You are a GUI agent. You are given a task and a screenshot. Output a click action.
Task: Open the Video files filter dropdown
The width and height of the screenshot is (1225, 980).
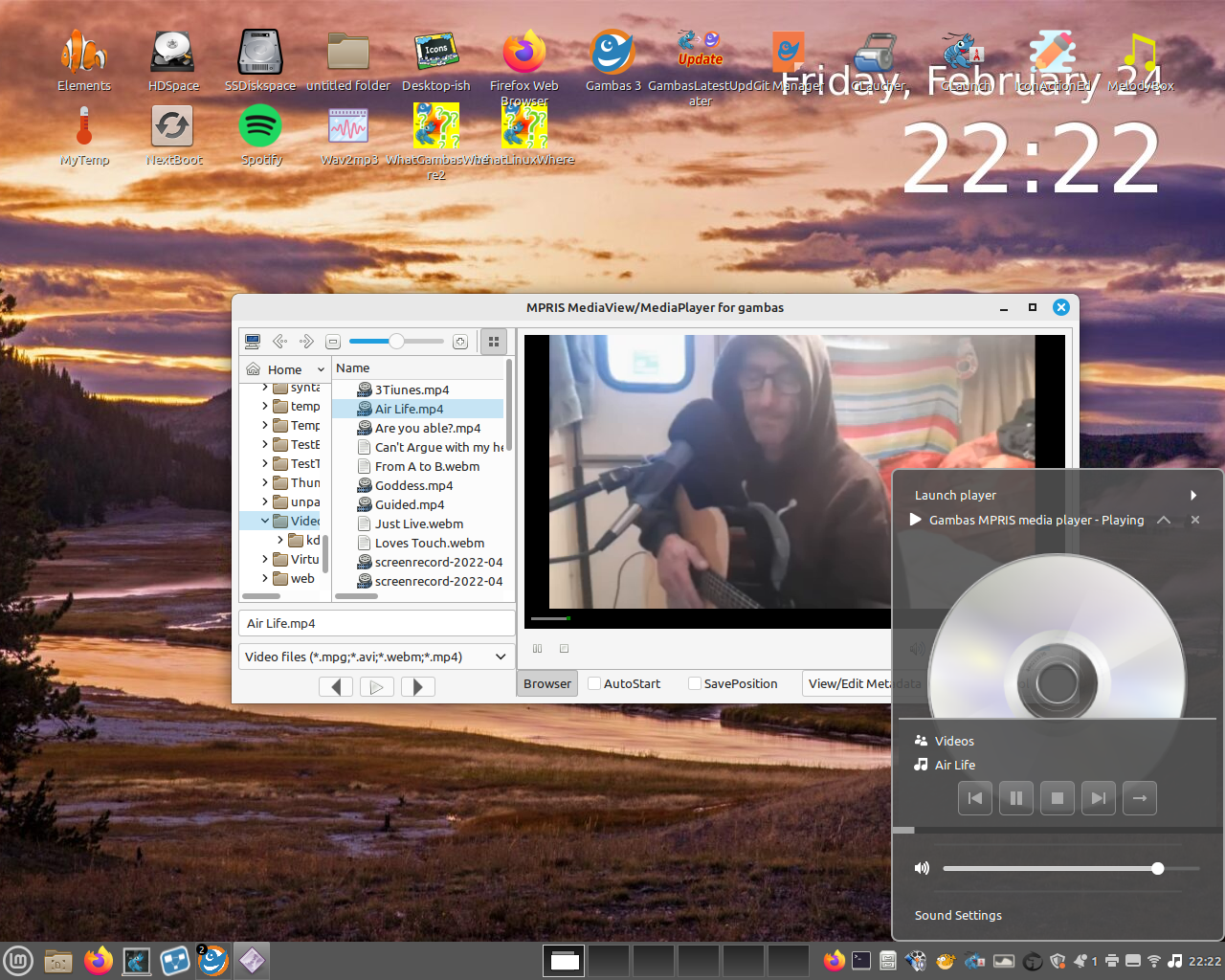[376, 657]
